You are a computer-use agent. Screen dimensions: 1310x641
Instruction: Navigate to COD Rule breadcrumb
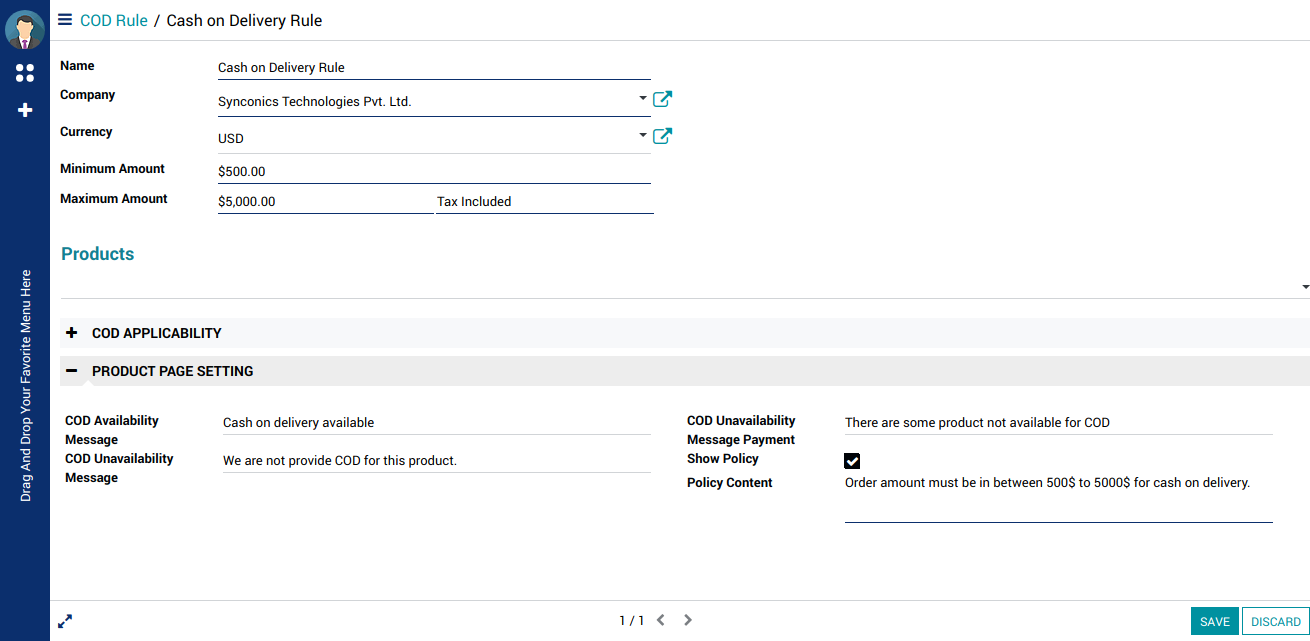[x=114, y=20]
